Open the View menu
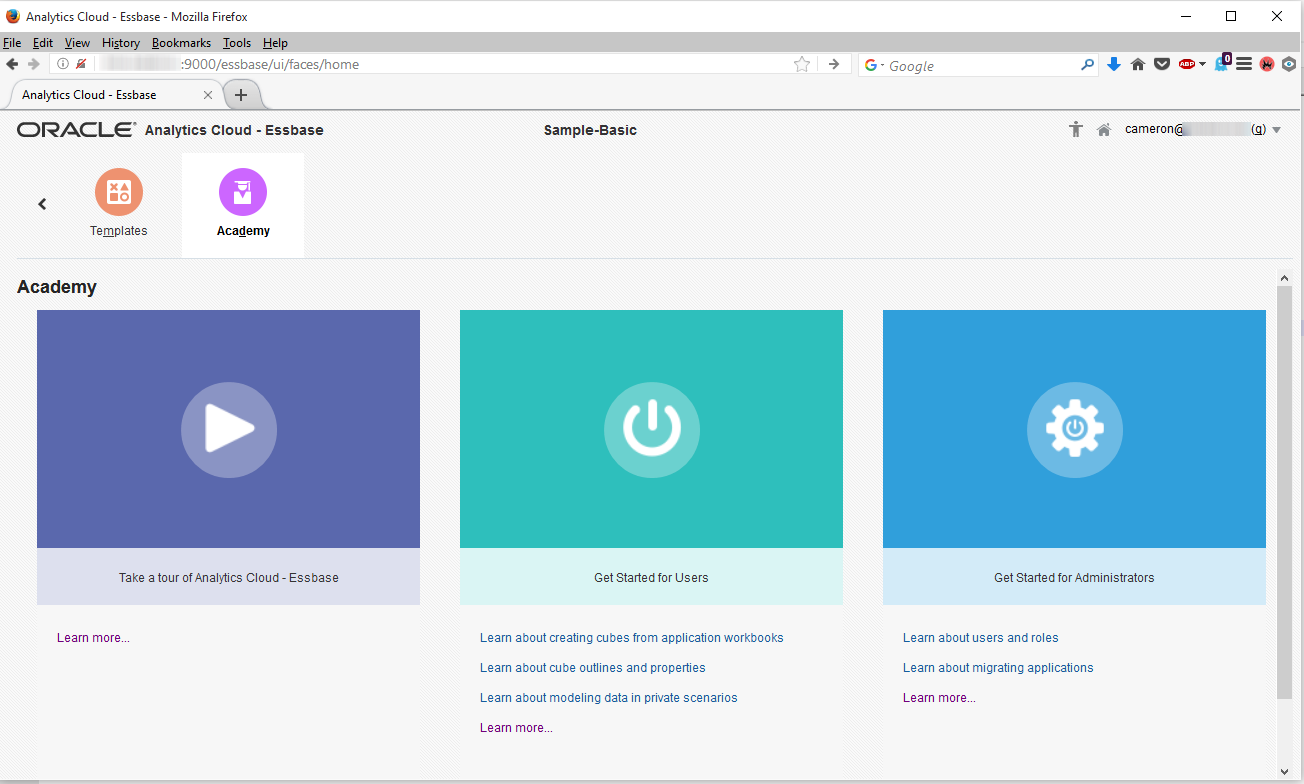Image resolution: width=1304 pixels, height=784 pixels. [x=77, y=43]
